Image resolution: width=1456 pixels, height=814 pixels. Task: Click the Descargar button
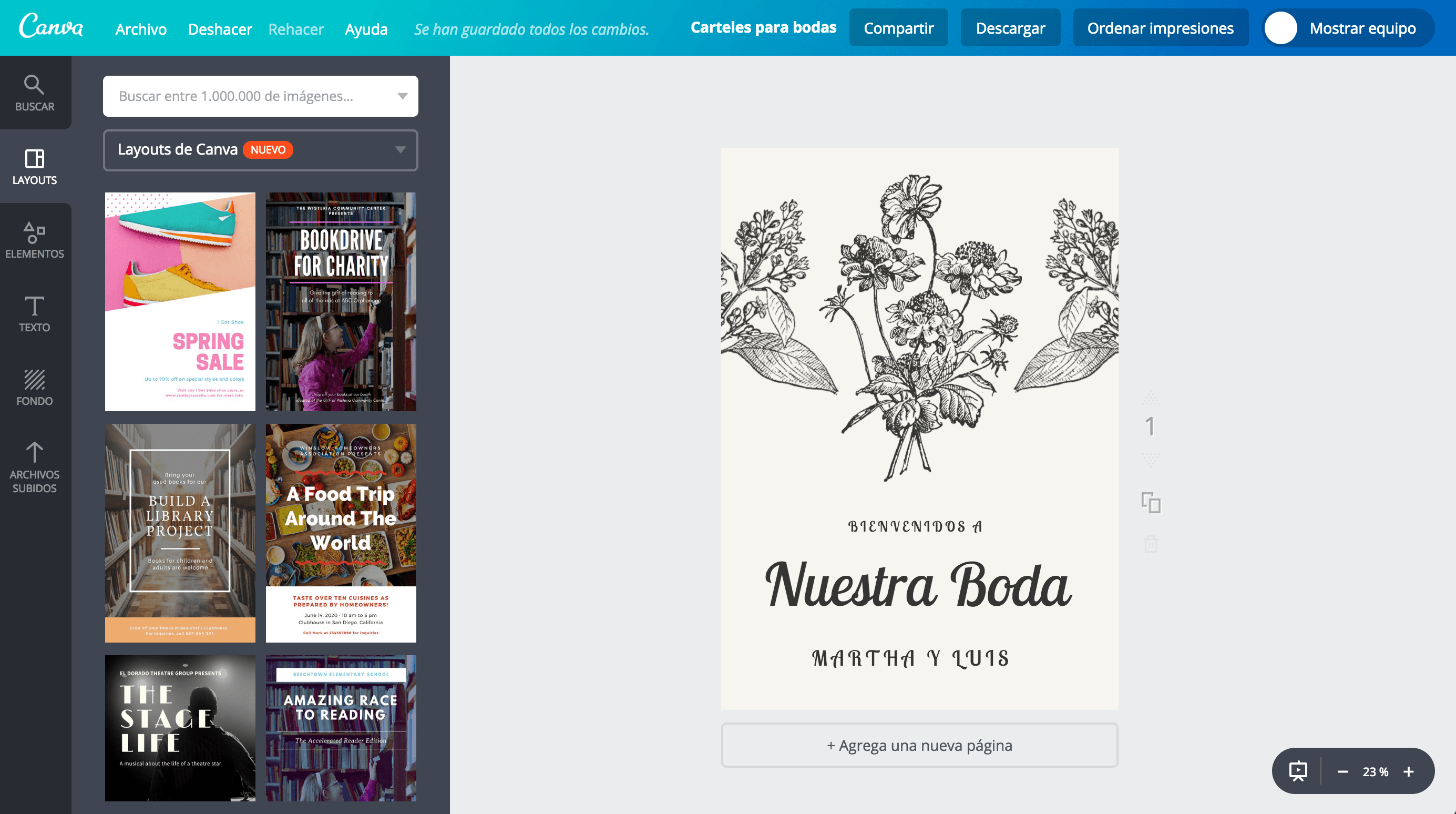(1010, 27)
